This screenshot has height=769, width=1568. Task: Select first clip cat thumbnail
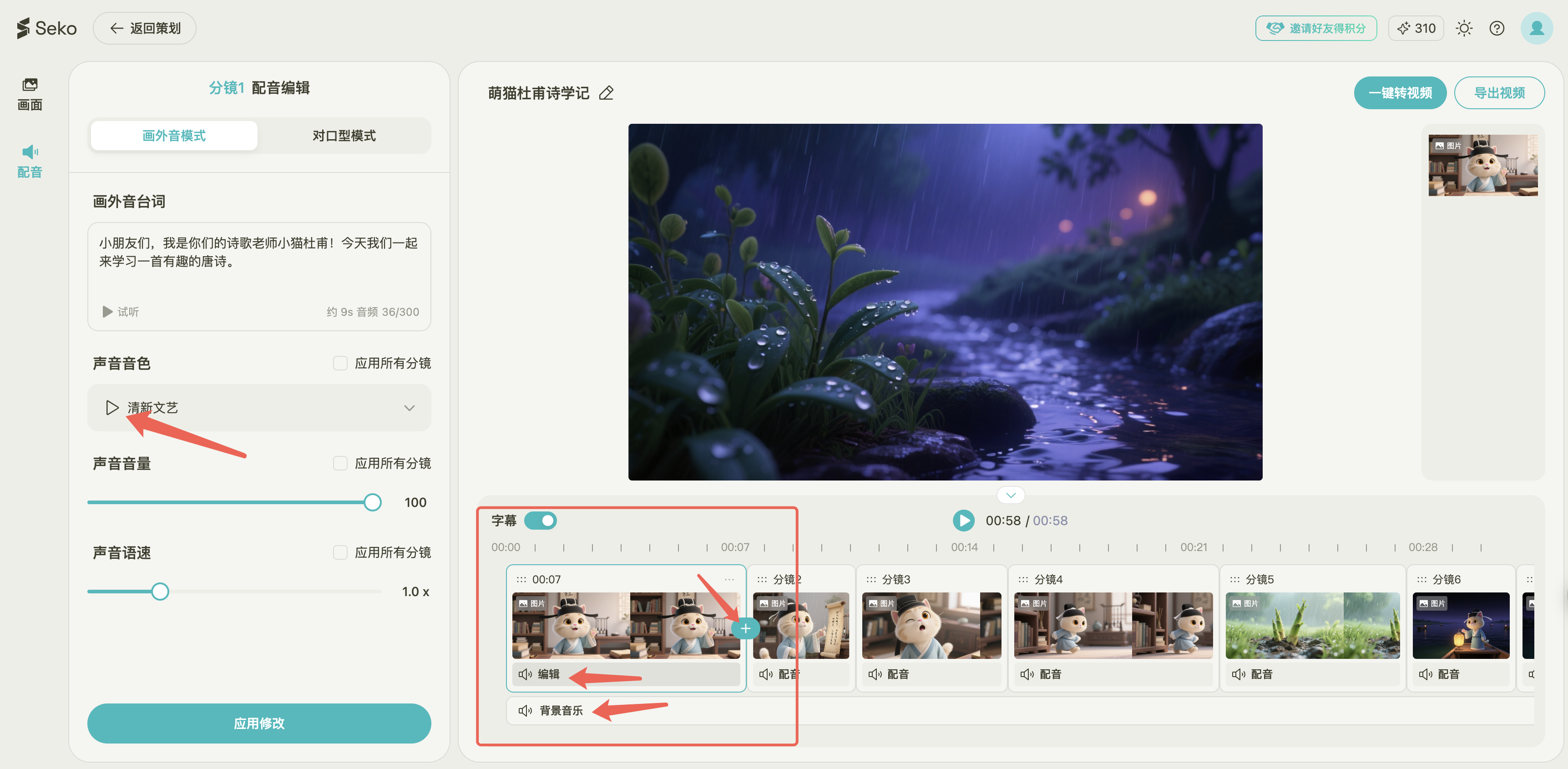(x=626, y=625)
